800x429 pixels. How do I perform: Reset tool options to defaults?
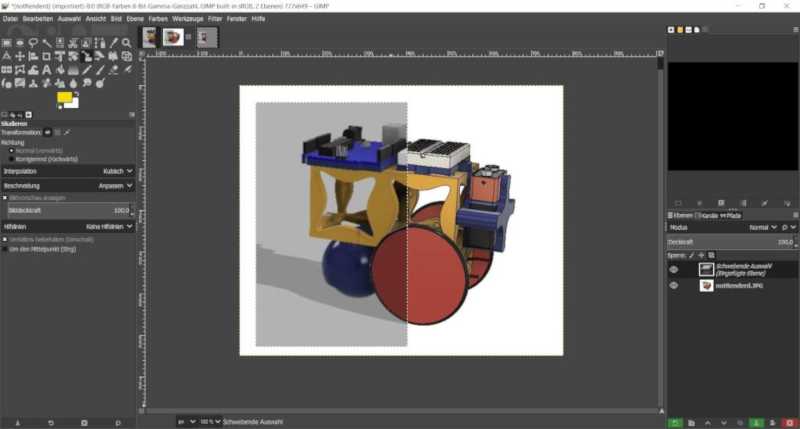click(x=118, y=423)
